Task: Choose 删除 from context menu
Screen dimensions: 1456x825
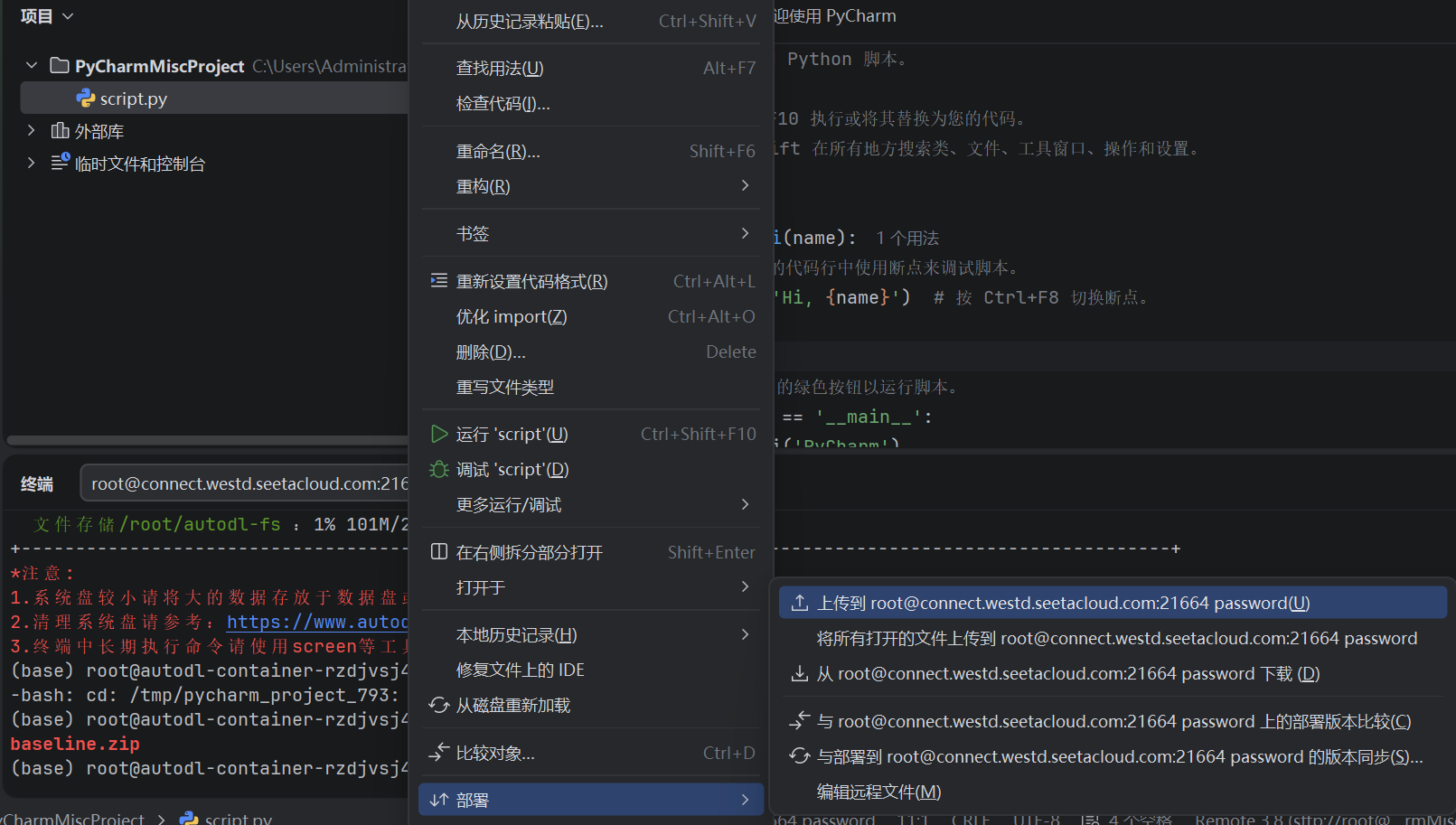Action: click(591, 352)
